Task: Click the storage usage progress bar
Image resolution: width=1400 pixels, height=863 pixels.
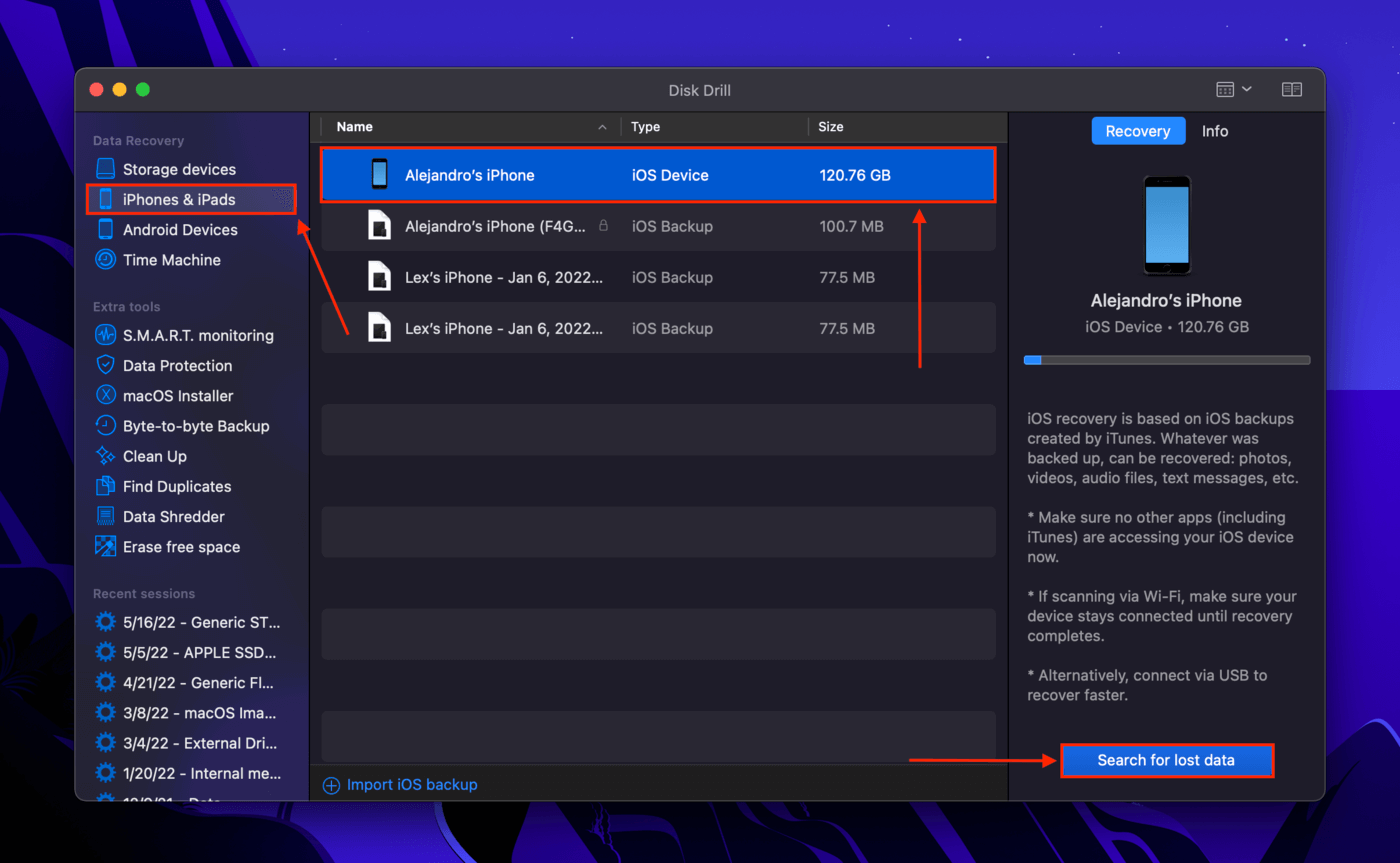Action: 1166,360
